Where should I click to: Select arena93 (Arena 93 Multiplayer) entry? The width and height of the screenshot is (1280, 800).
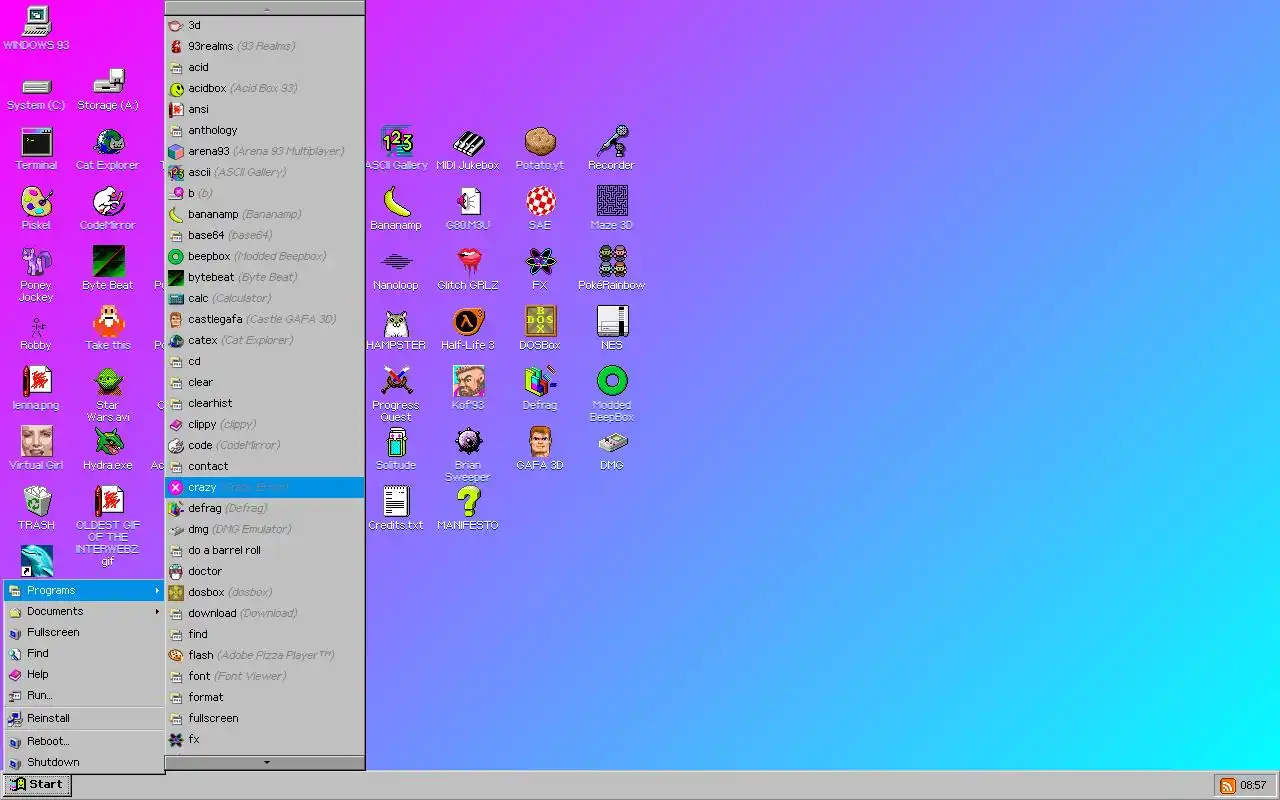(265, 151)
